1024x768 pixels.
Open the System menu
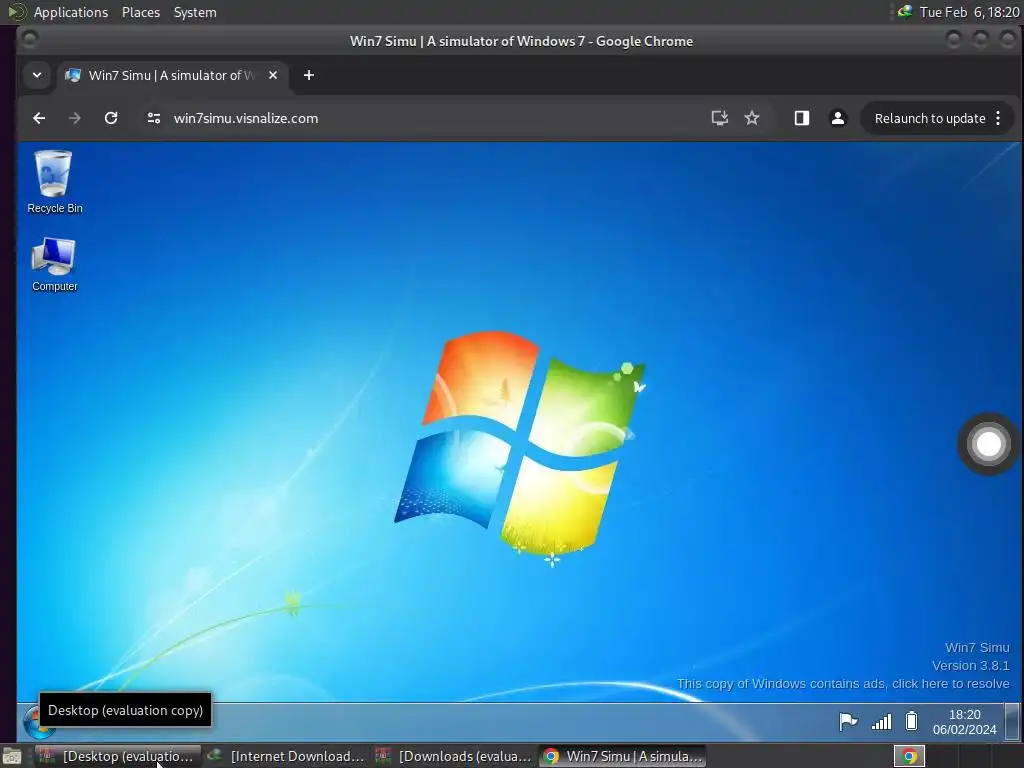(x=195, y=12)
